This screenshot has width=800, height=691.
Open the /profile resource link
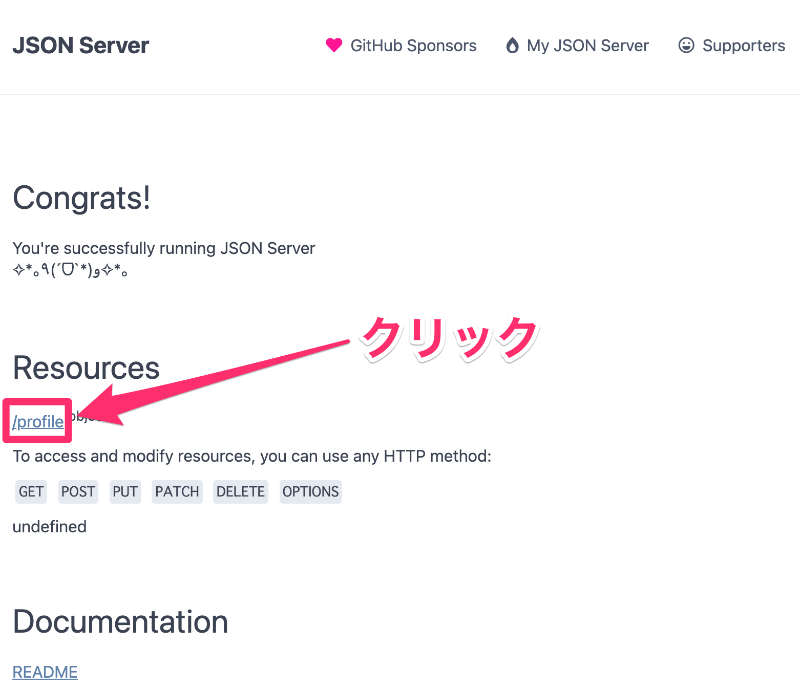[38, 422]
